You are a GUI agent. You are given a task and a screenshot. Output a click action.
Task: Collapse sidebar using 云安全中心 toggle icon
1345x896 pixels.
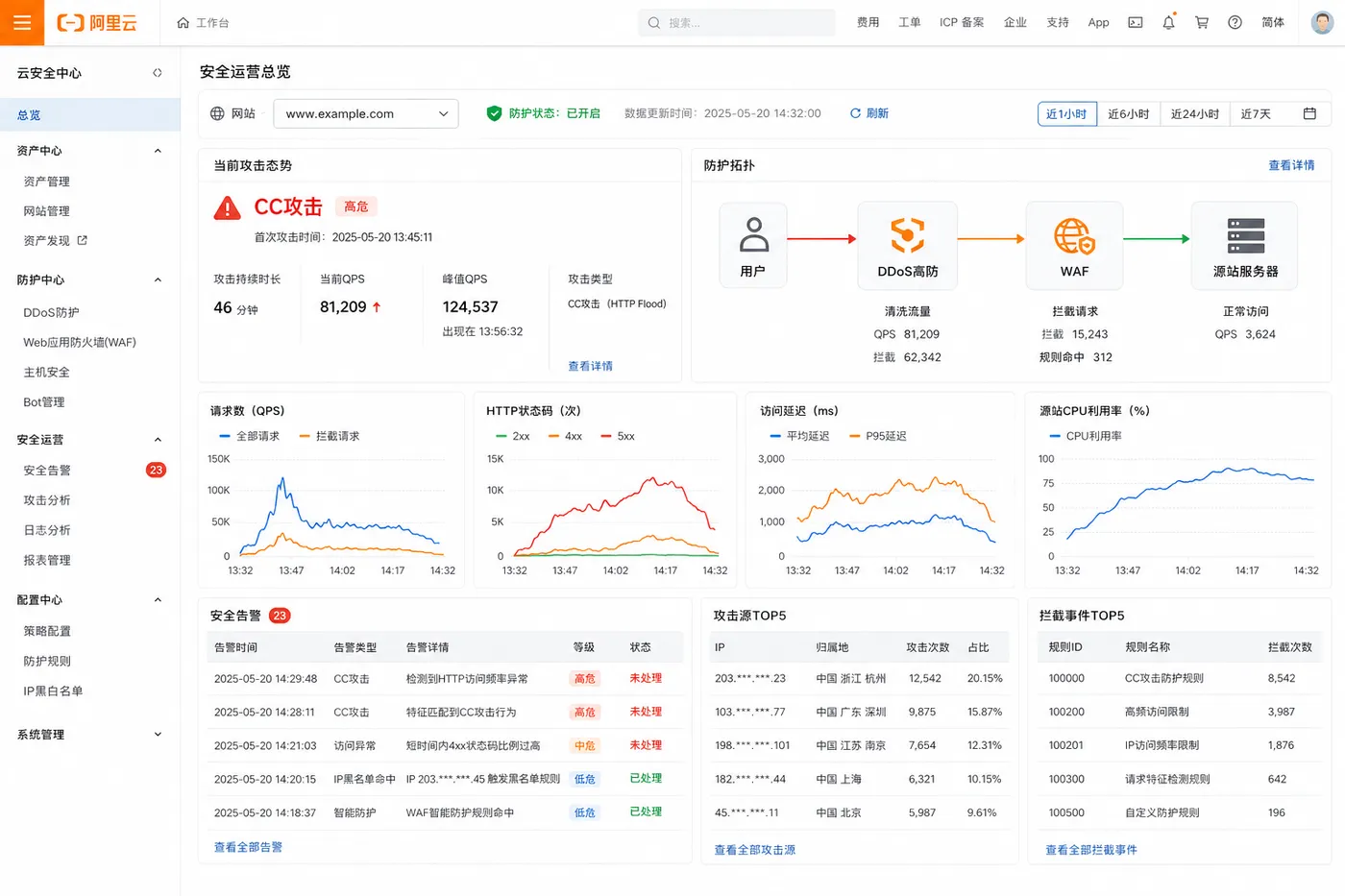158,73
